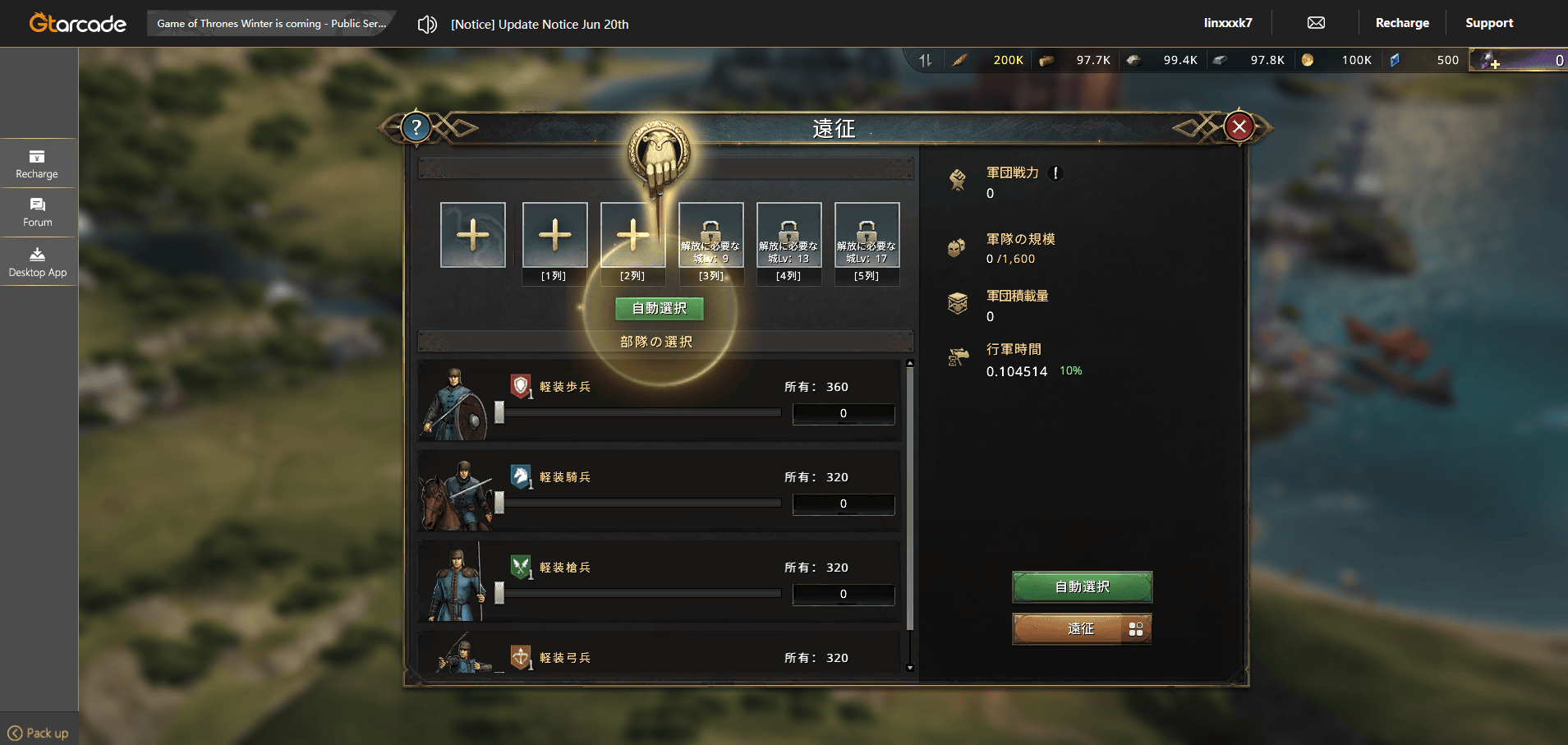Click the 軽装歩兵 quantity slider handle
The height and width of the screenshot is (745, 1568).
[499, 412]
